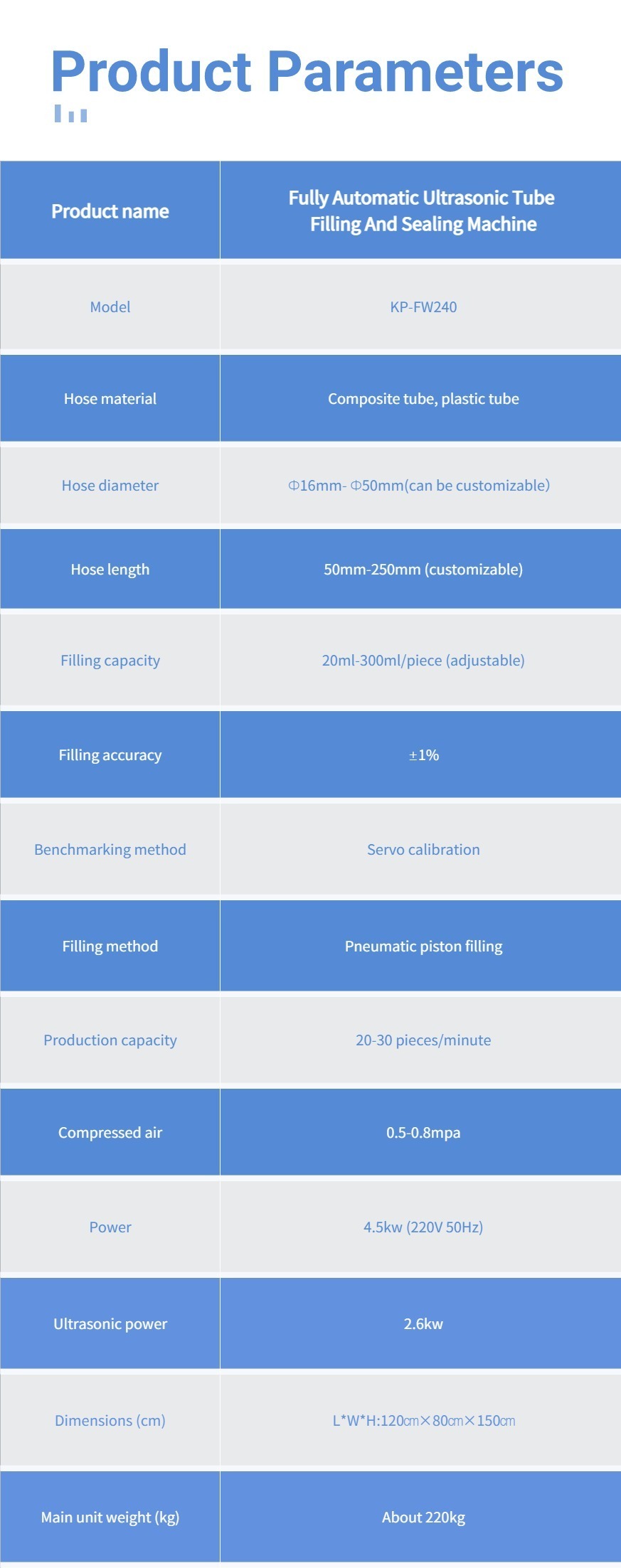Select the 4.5kw (220V 50Hz) power value

[x=423, y=1227]
